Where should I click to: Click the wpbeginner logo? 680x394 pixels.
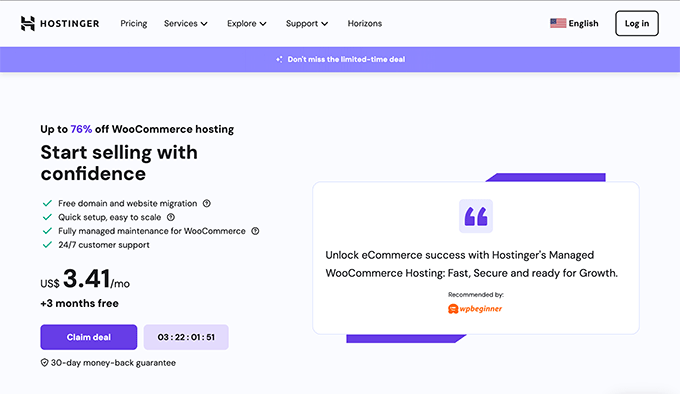point(475,309)
